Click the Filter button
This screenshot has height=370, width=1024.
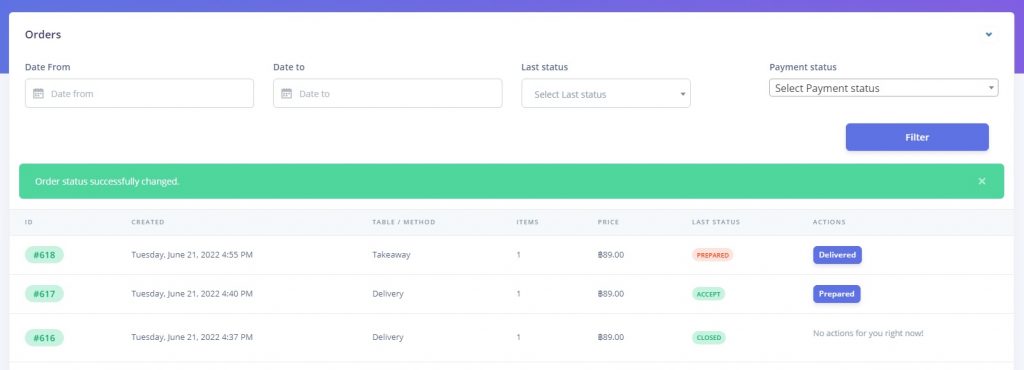pos(917,137)
